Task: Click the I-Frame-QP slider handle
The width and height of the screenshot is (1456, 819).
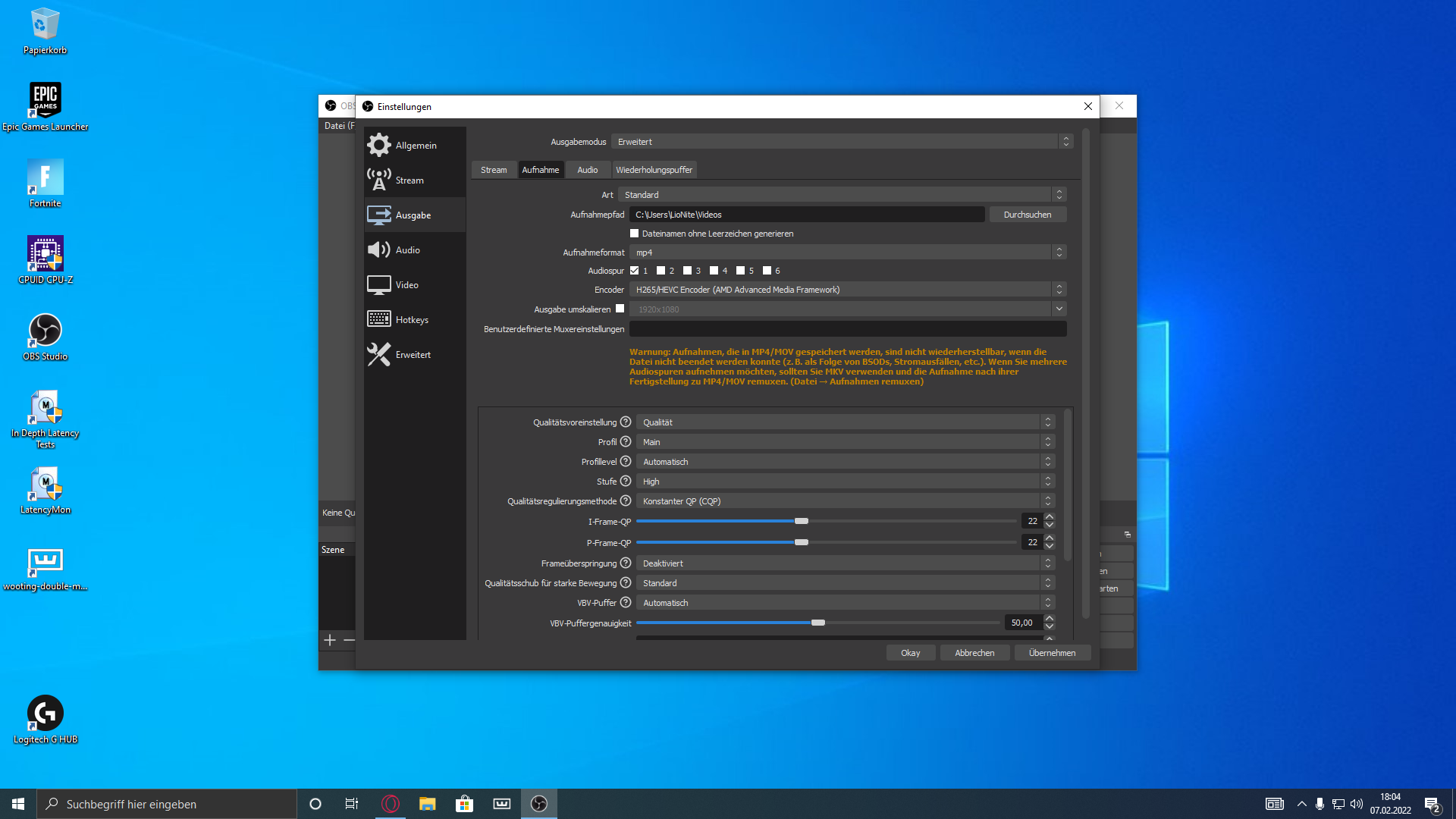Action: pos(802,521)
